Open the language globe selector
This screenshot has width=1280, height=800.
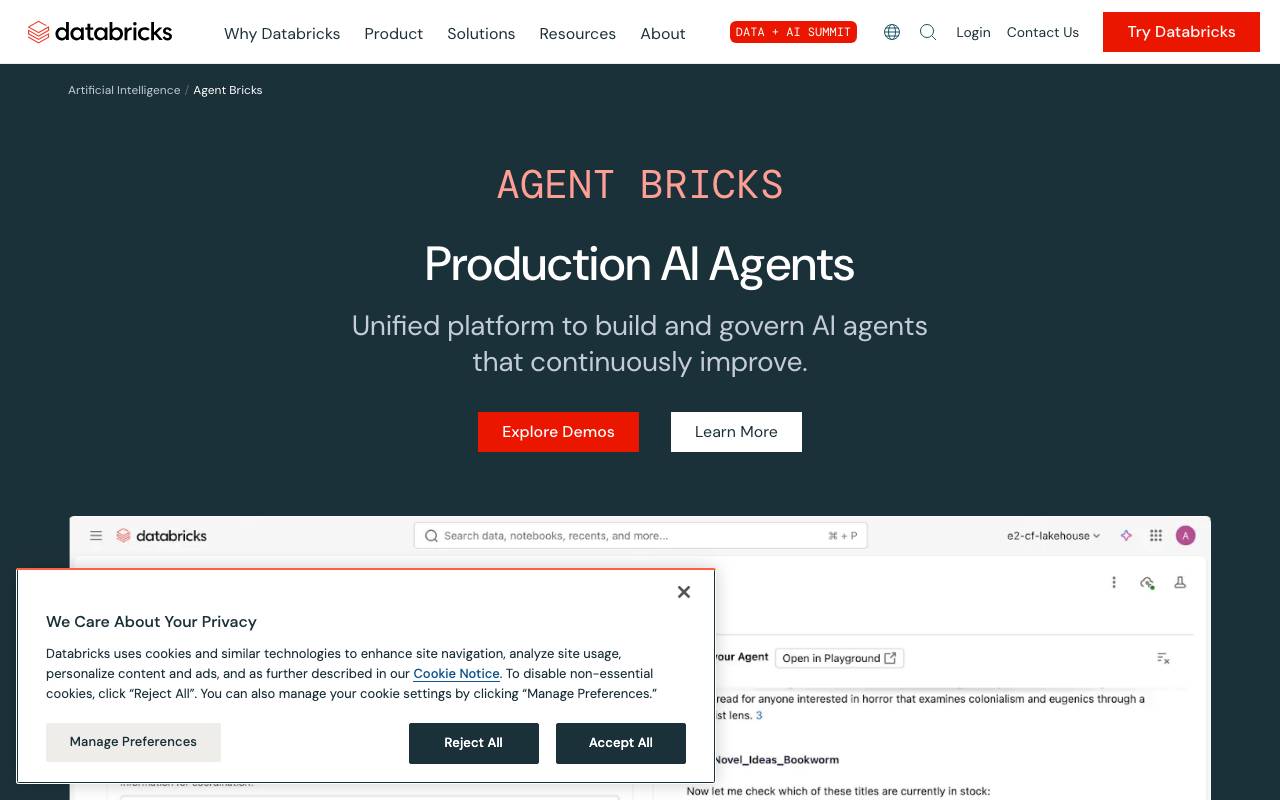coord(892,32)
